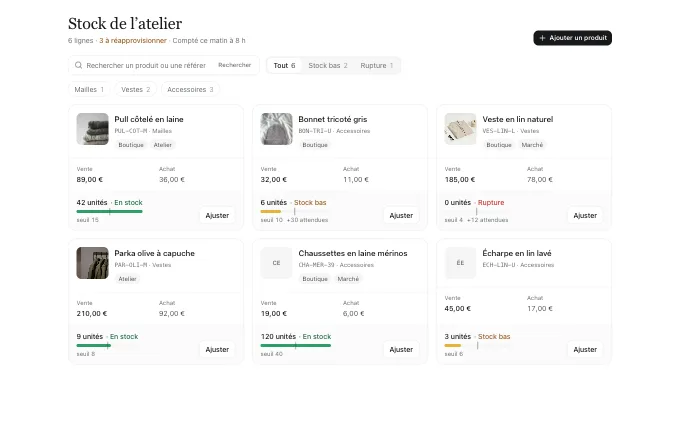Screen dimensions: 680x425
Task: Adjust stock for Veste en lin naturel
Action: [x=585, y=216]
